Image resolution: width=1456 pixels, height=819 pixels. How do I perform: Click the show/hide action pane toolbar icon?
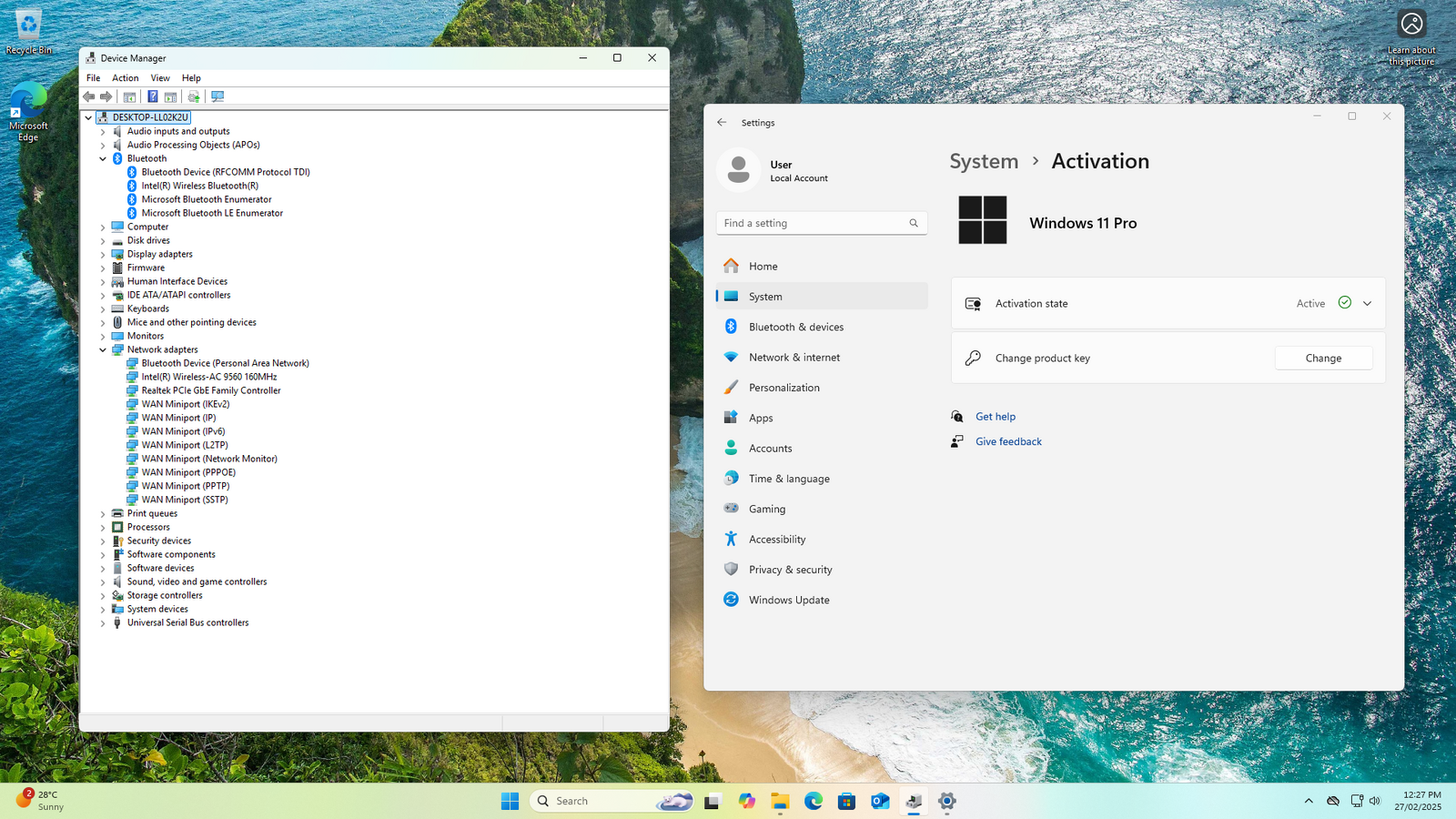coord(170,96)
